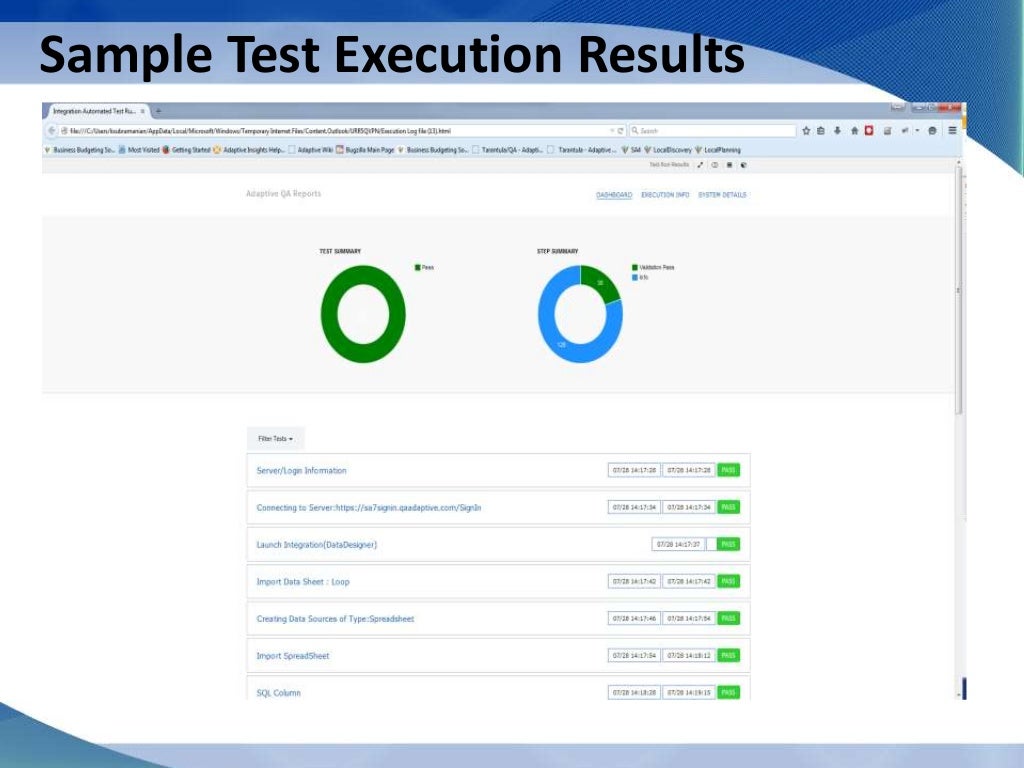The image size is (1024, 768).
Task: Open the LocalDiscovery bookmark
Action: click(667, 150)
